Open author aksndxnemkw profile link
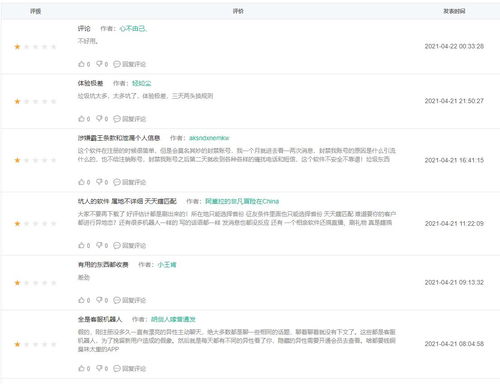 tap(209, 138)
